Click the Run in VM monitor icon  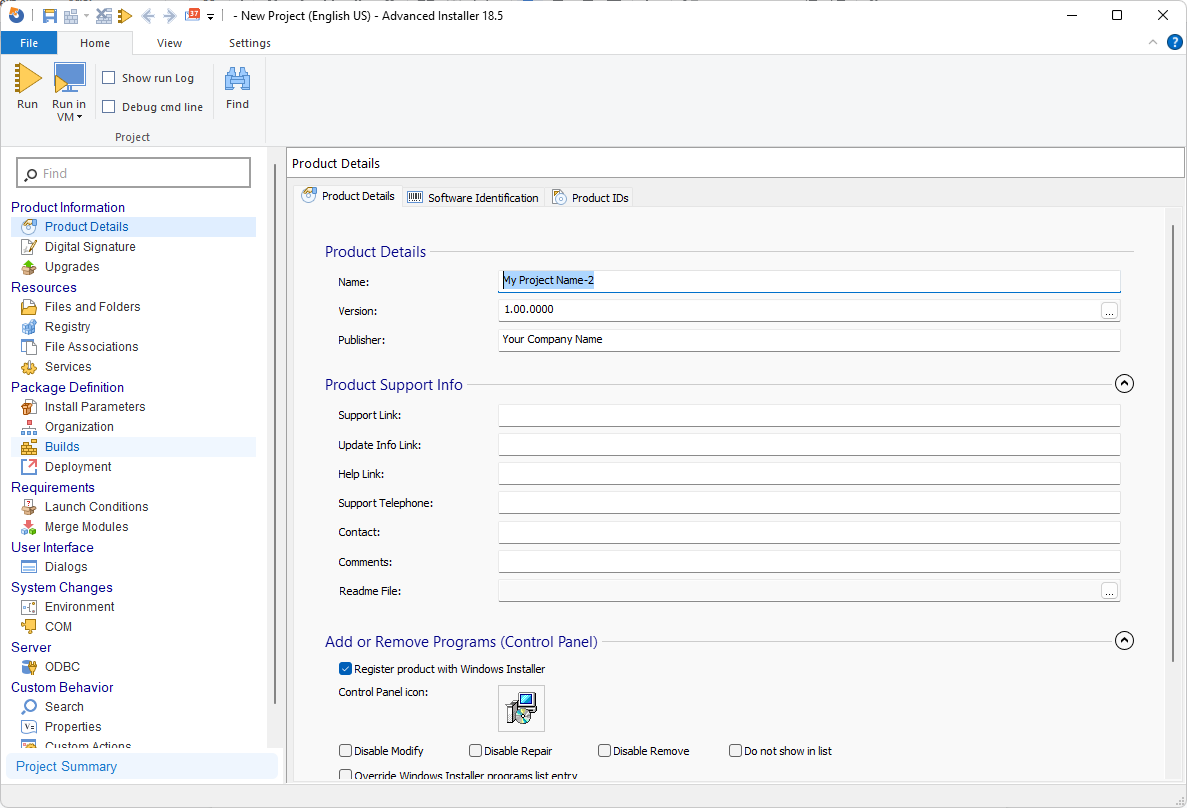click(69, 78)
